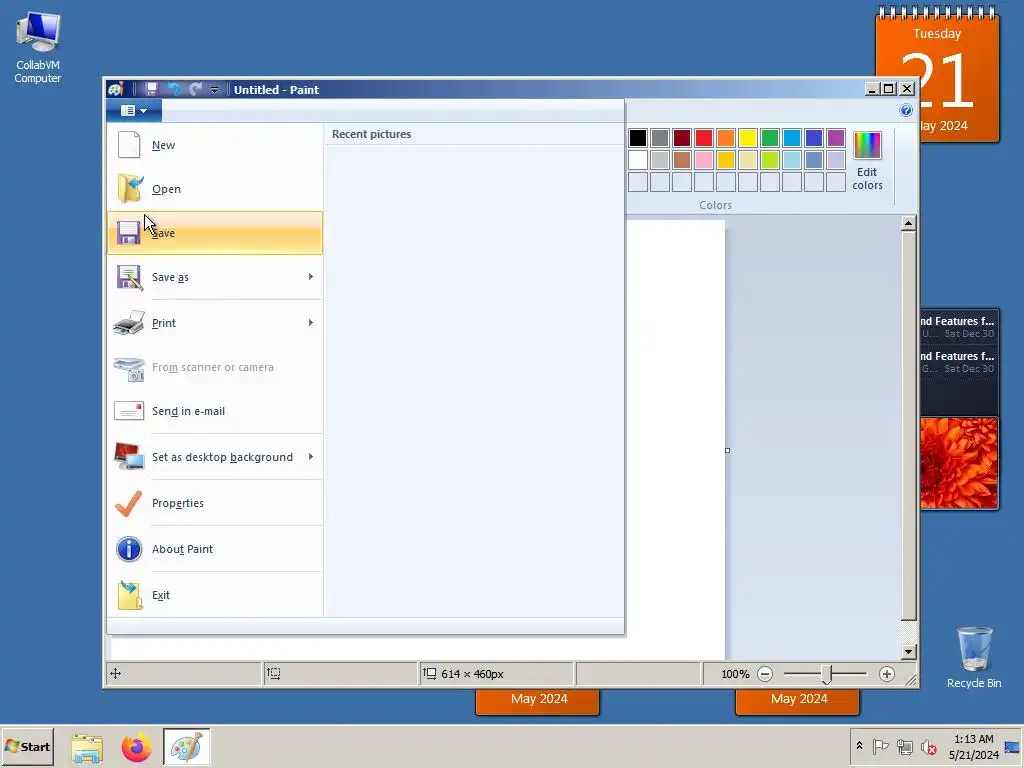Click the muted volume tray icon
This screenshot has height=768, width=1024.
coord(928,746)
